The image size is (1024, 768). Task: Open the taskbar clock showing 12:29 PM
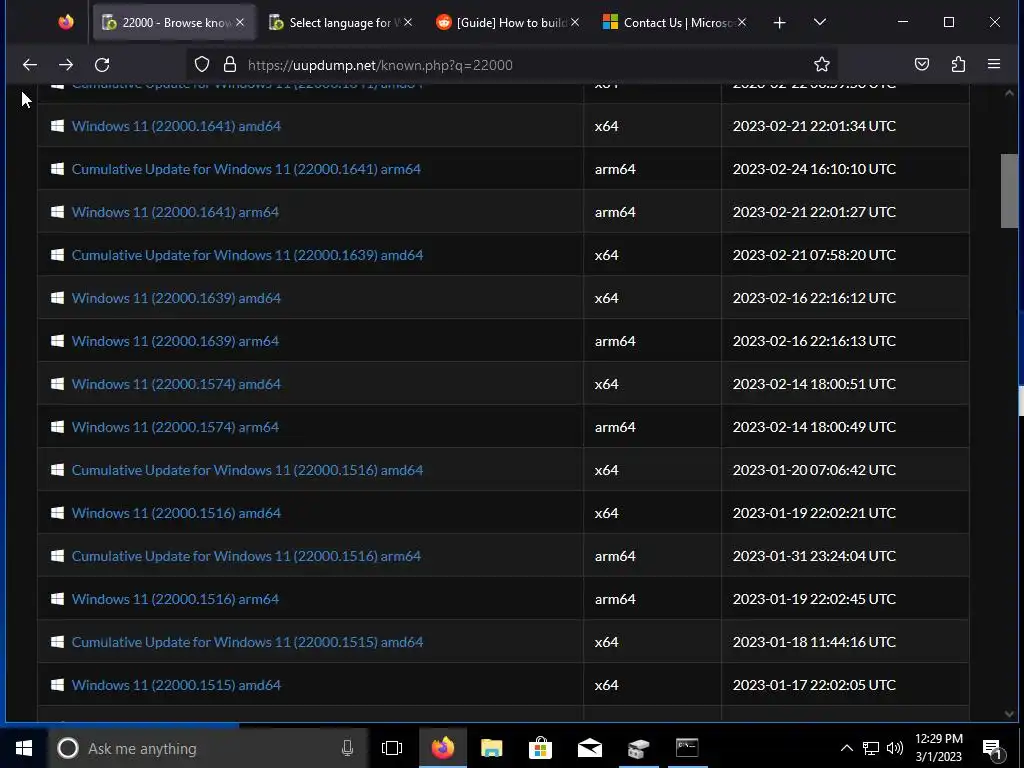(x=938, y=748)
